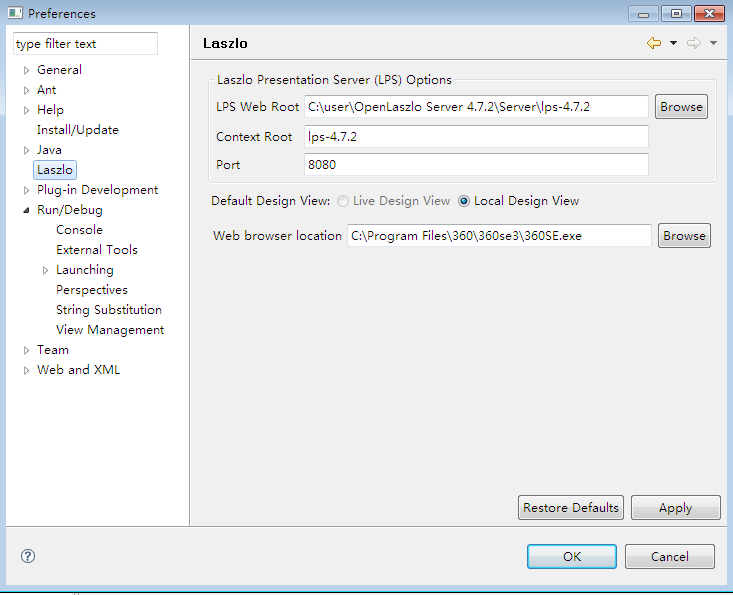This screenshot has height=595, width=733.
Task: Click the back navigation arrow icon
Action: [x=654, y=43]
